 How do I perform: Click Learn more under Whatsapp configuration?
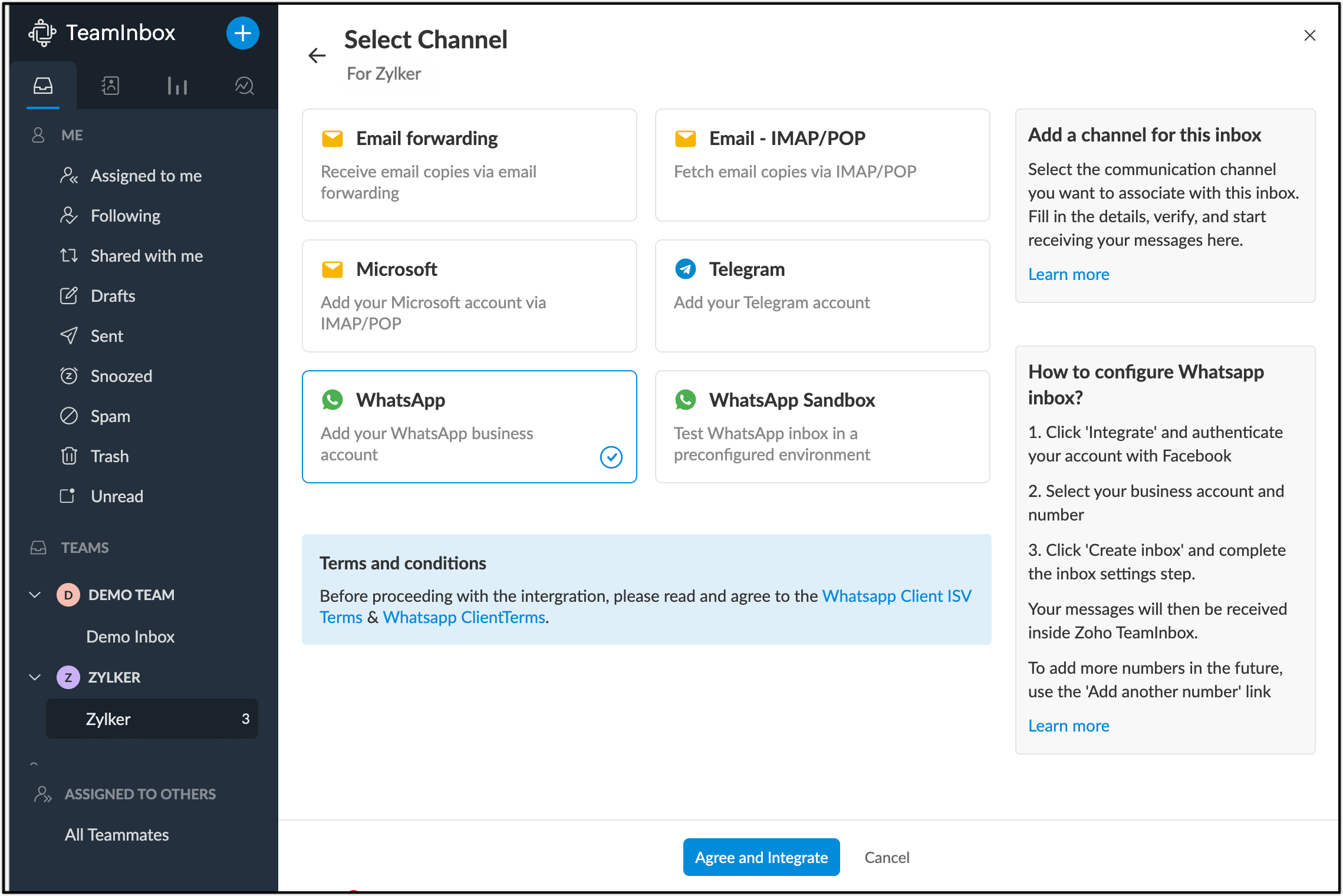pyautogui.click(x=1068, y=726)
